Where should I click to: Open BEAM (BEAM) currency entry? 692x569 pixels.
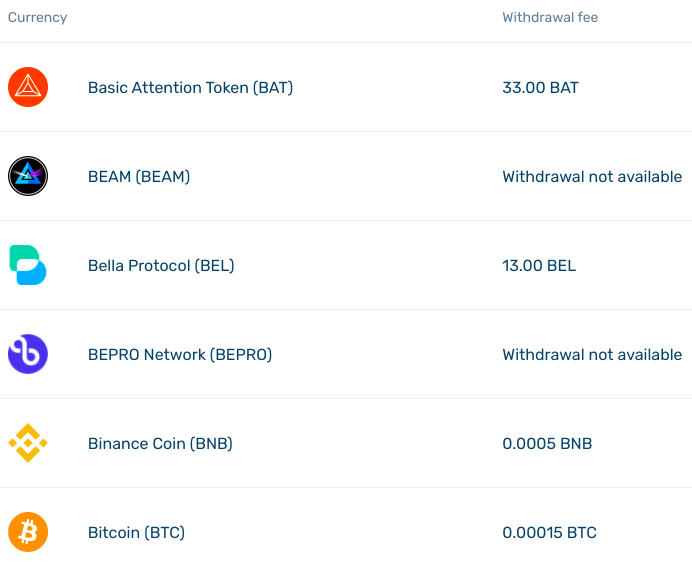[x=139, y=177]
